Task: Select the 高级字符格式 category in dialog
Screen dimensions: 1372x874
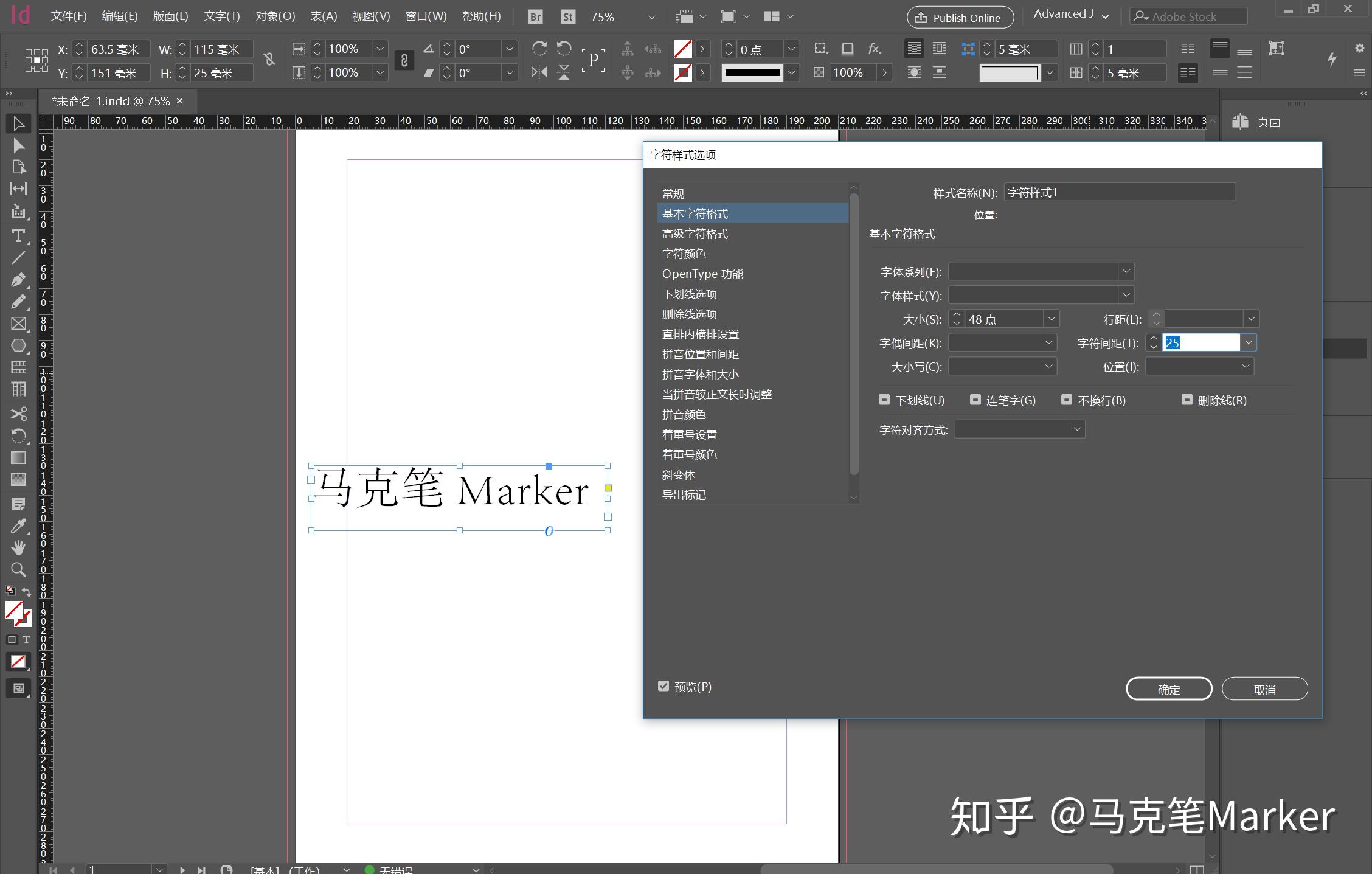Action: tap(696, 234)
